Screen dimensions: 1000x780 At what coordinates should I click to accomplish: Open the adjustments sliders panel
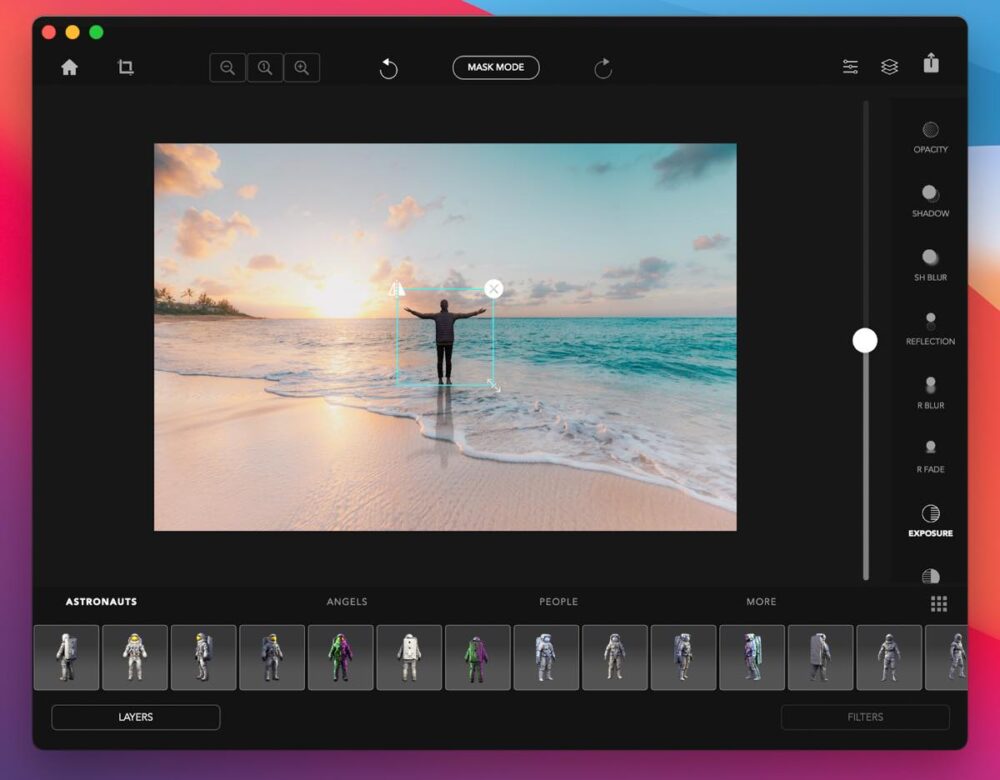[850, 64]
